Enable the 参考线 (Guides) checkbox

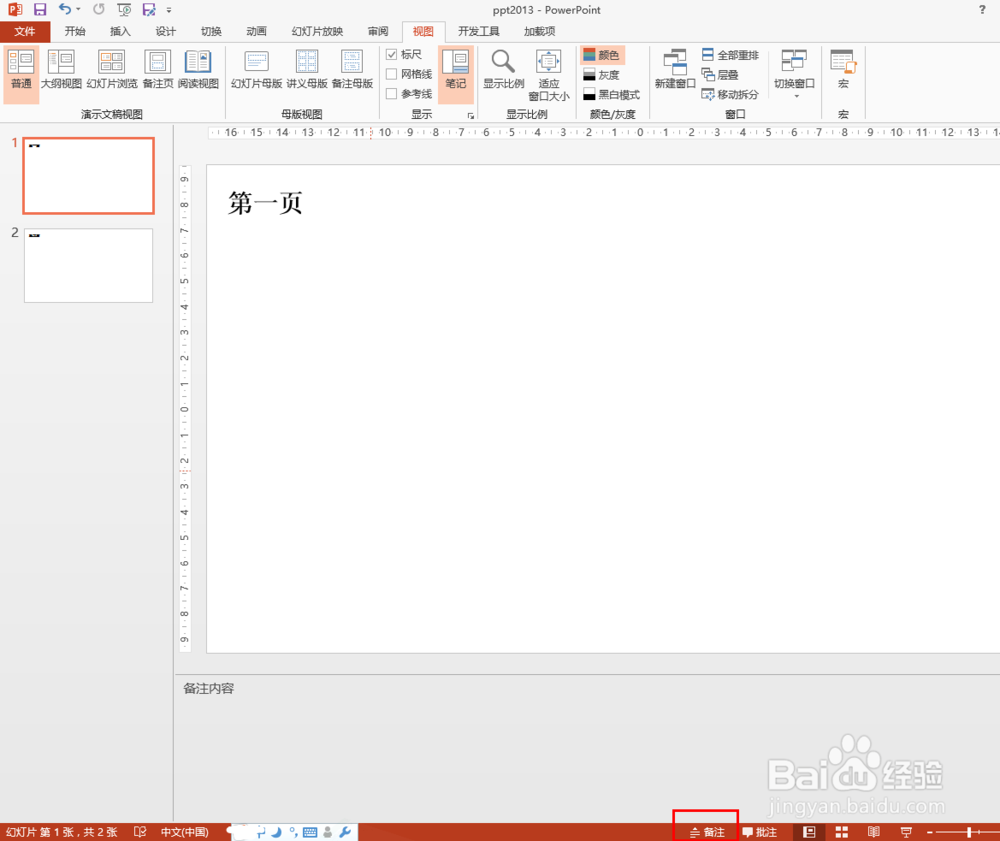392,93
